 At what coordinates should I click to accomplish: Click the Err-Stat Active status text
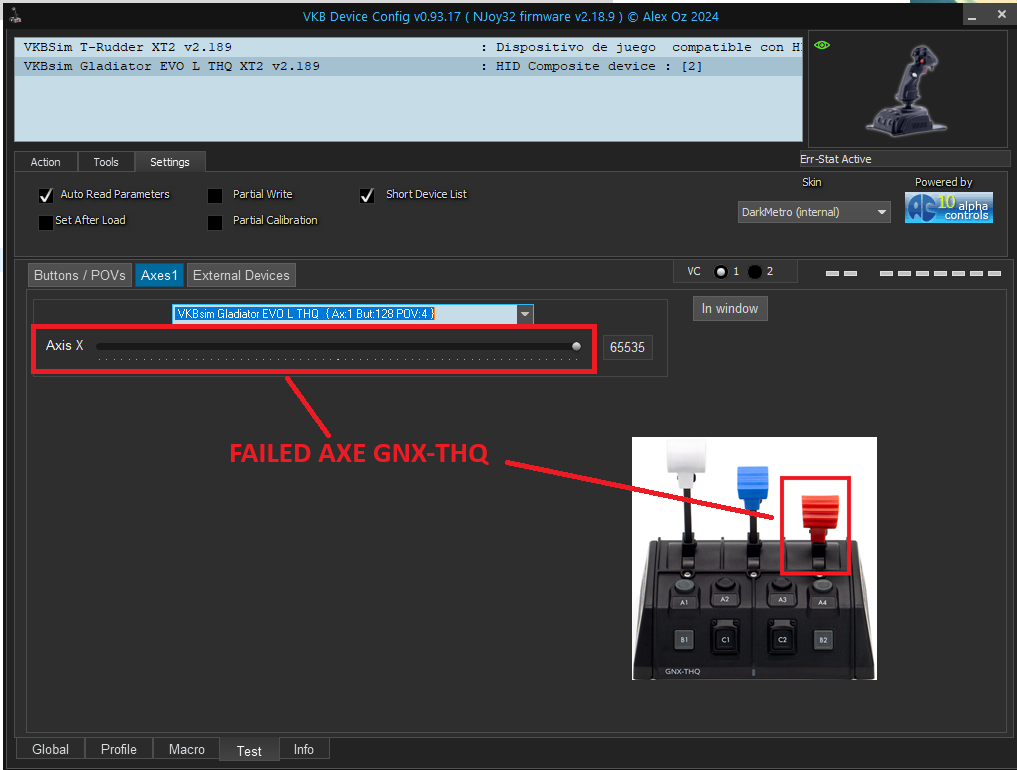click(x=835, y=159)
